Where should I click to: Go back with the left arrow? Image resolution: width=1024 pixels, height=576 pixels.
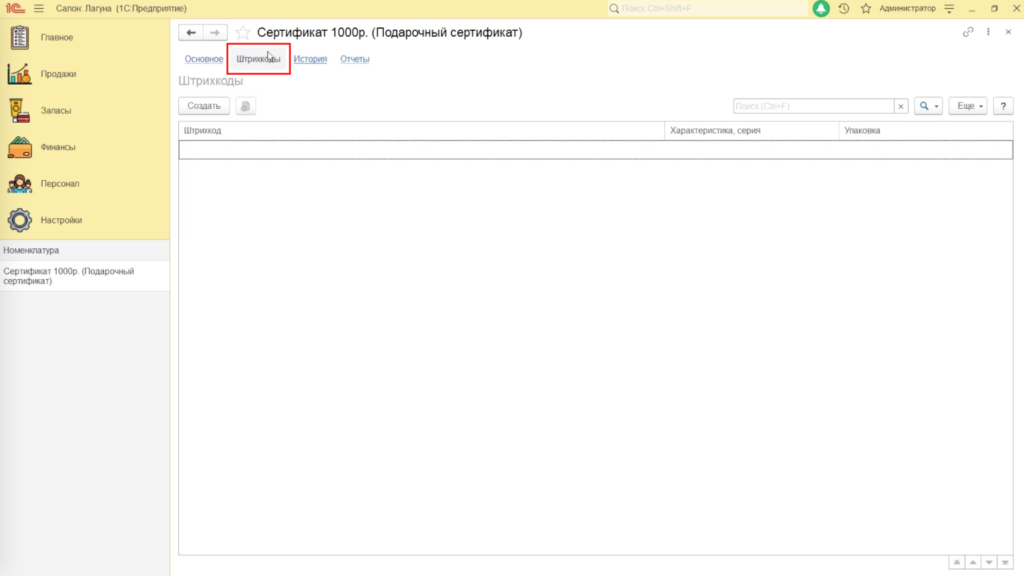[x=191, y=33]
